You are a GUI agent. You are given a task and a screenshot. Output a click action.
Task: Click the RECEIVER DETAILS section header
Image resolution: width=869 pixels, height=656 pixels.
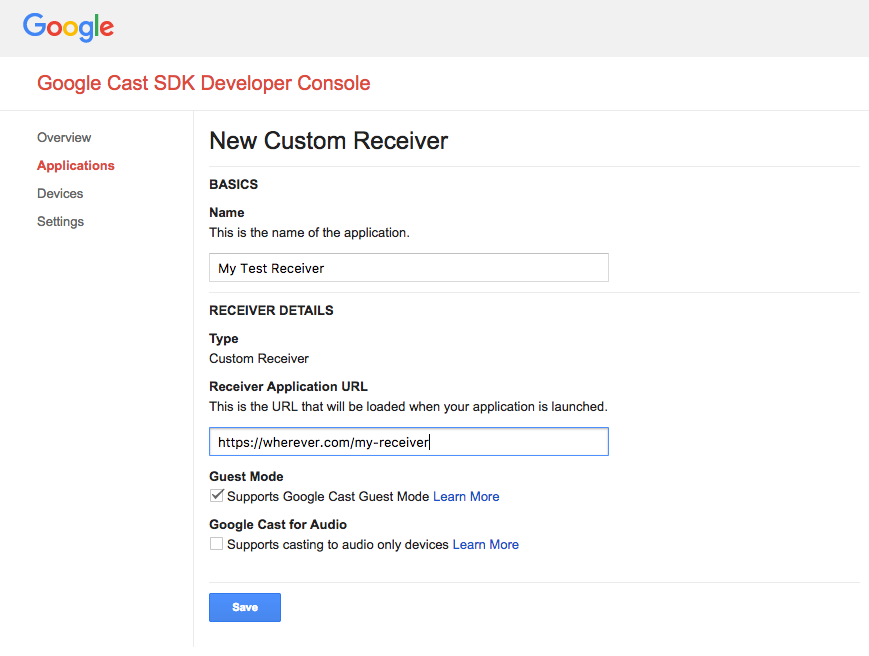[273, 310]
